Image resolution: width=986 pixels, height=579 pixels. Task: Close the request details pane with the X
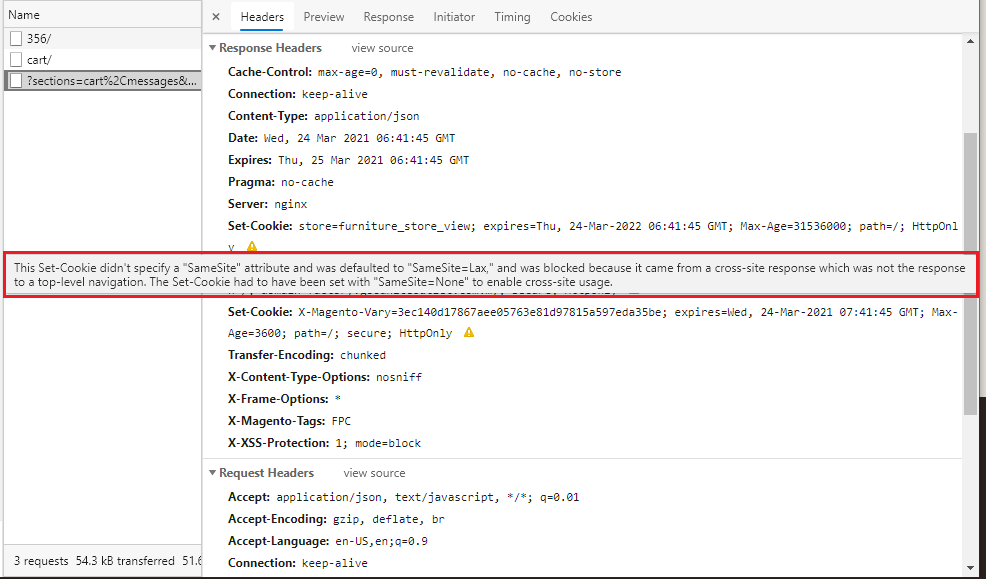pyautogui.click(x=215, y=17)
